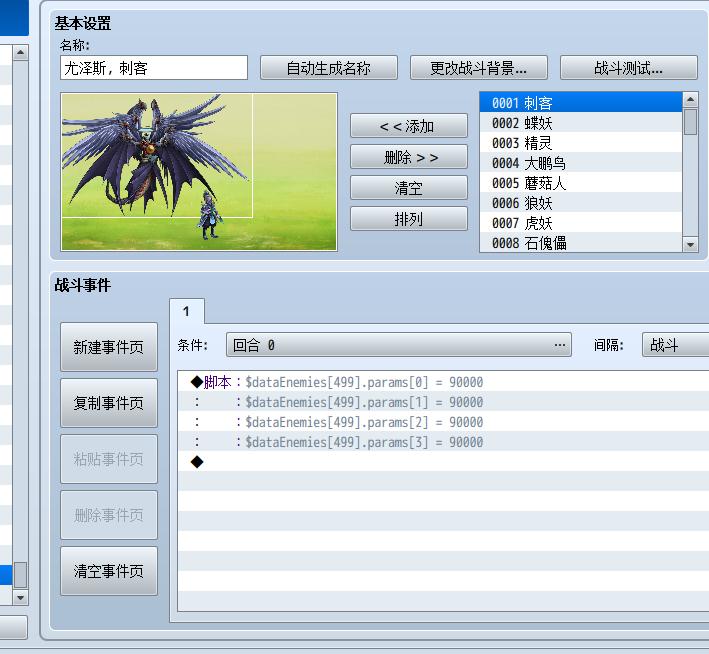Click the enemy list scrollbar thumb
709x654 pixels.
click(x=690, y=121)
